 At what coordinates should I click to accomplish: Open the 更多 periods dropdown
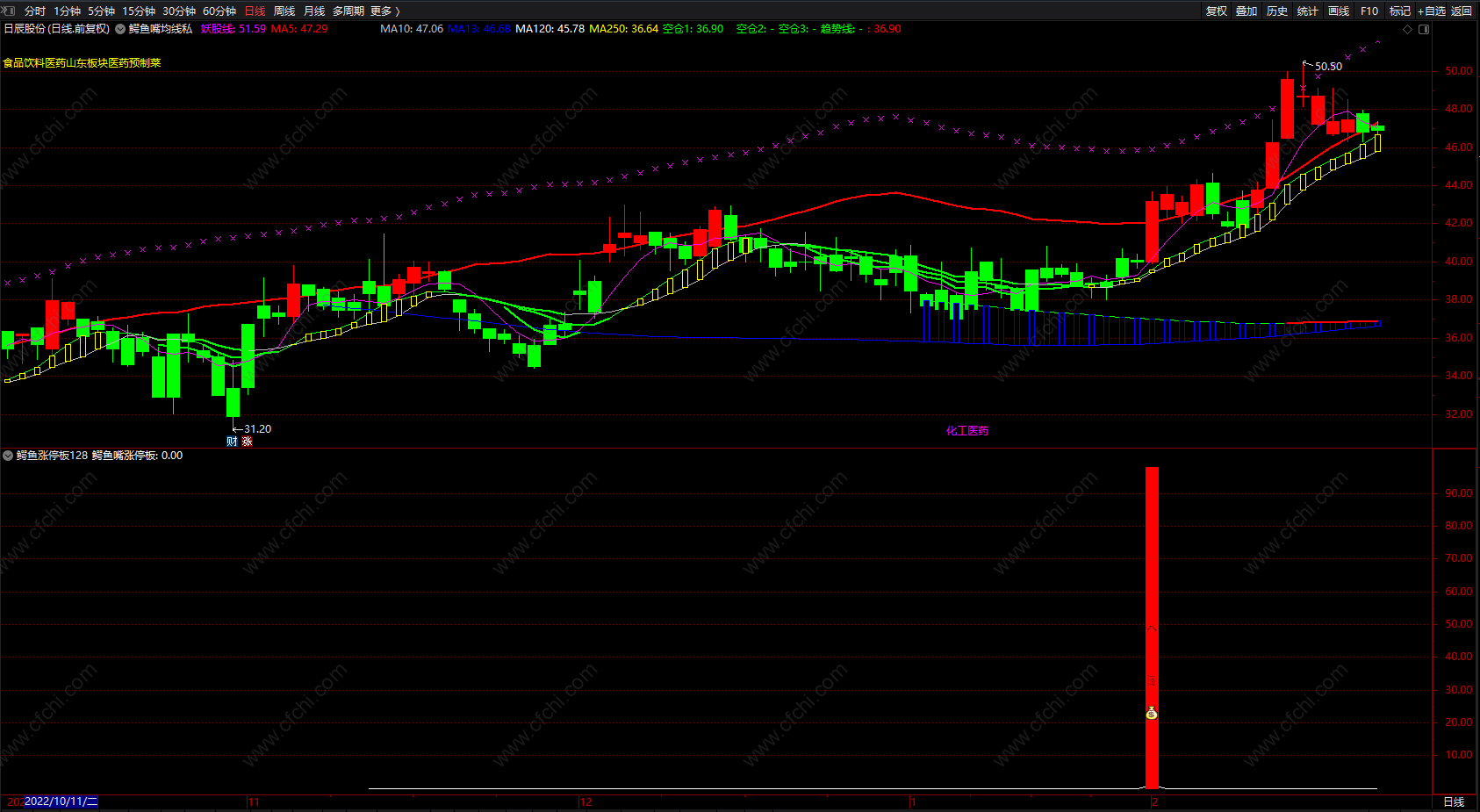[384, 11]
